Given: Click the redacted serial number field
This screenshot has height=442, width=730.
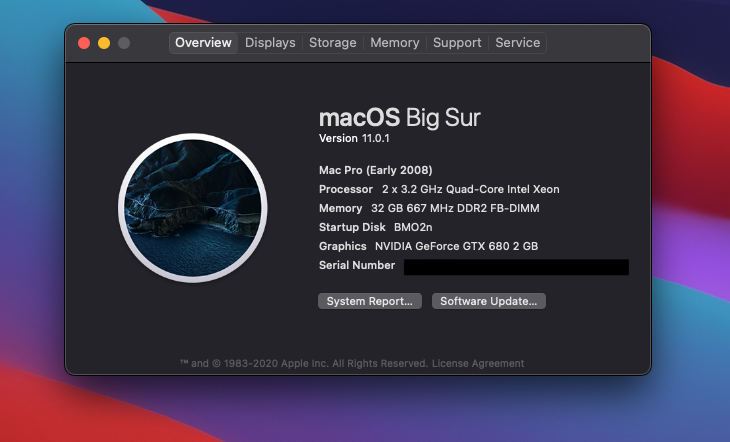Looking at the screenshot, I should coord(516,267).
